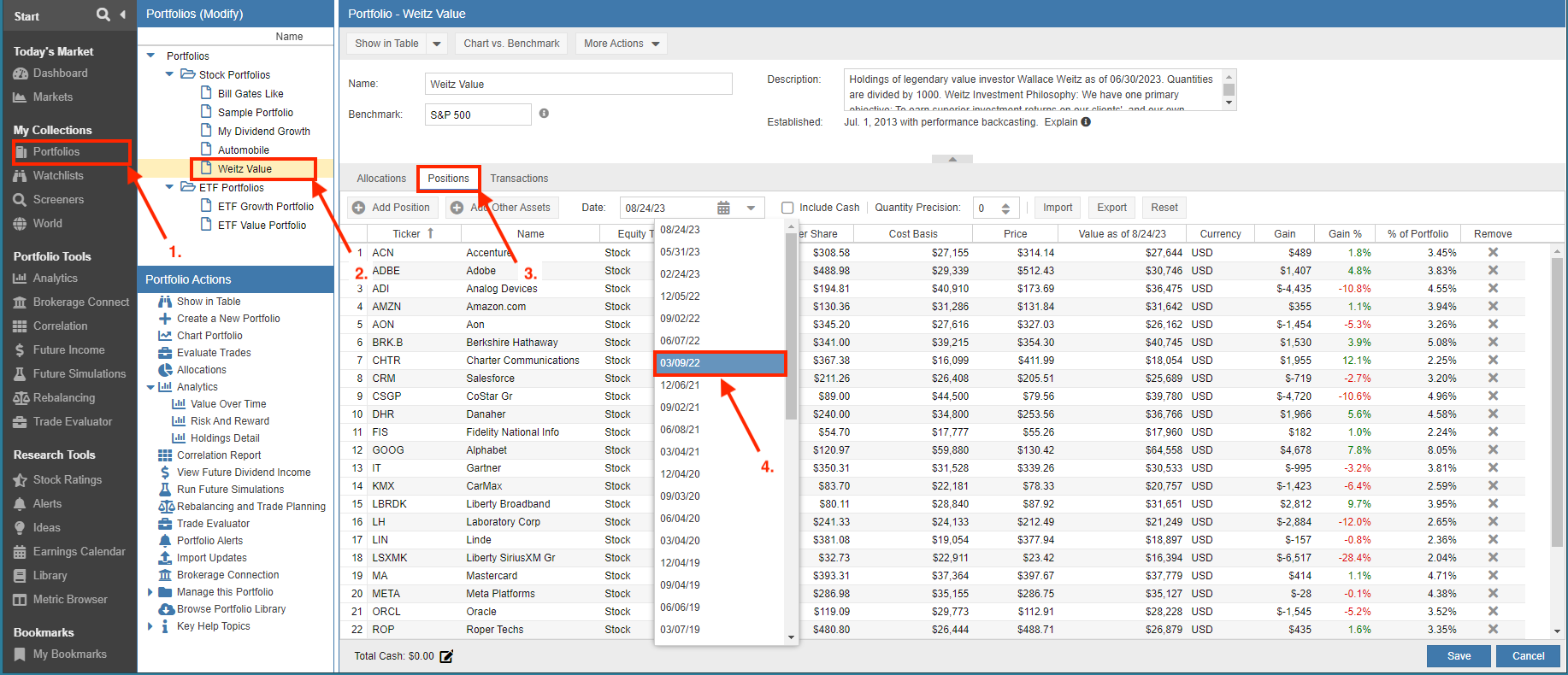The image size is (1568, 675).
Task: Open the Date dropdown arrow
Action: pos(751,208)
